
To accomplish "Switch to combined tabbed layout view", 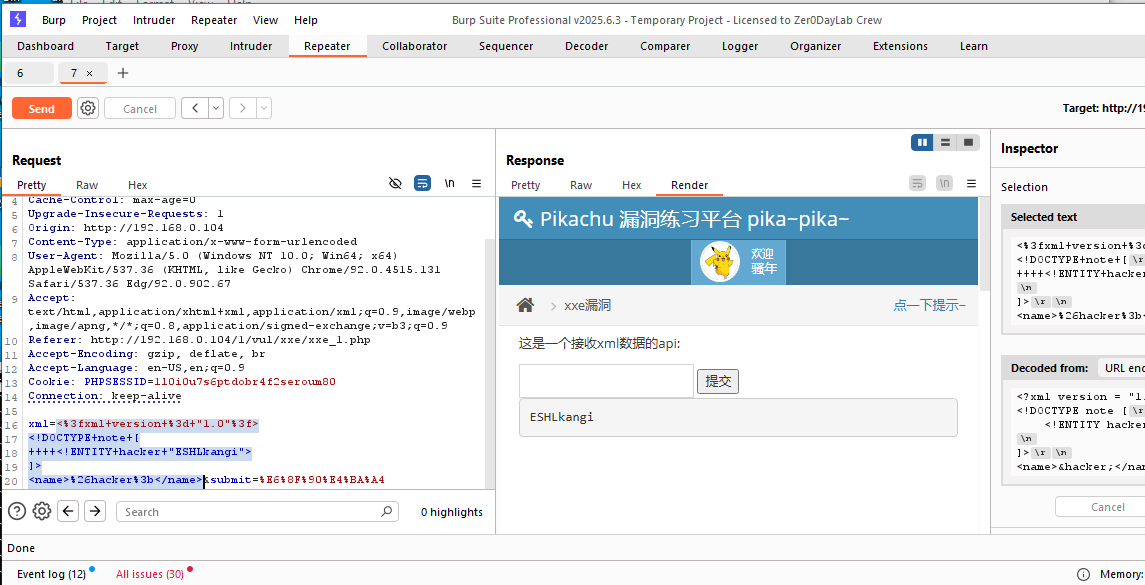I will [x=968, y=142].
